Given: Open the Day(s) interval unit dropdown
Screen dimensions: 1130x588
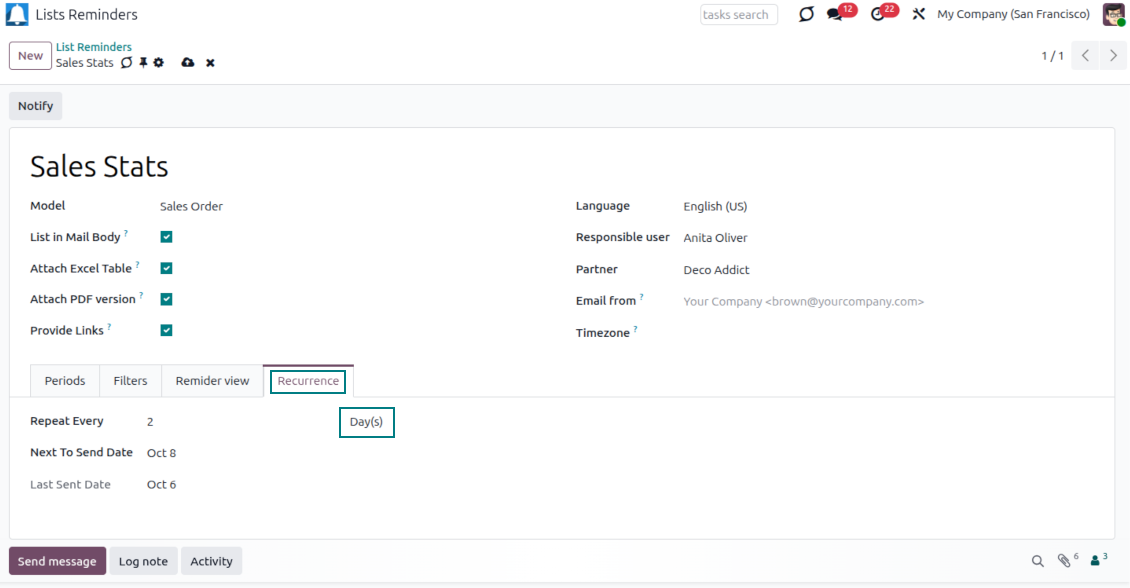Looking at the screenshot, I should 367,422.
